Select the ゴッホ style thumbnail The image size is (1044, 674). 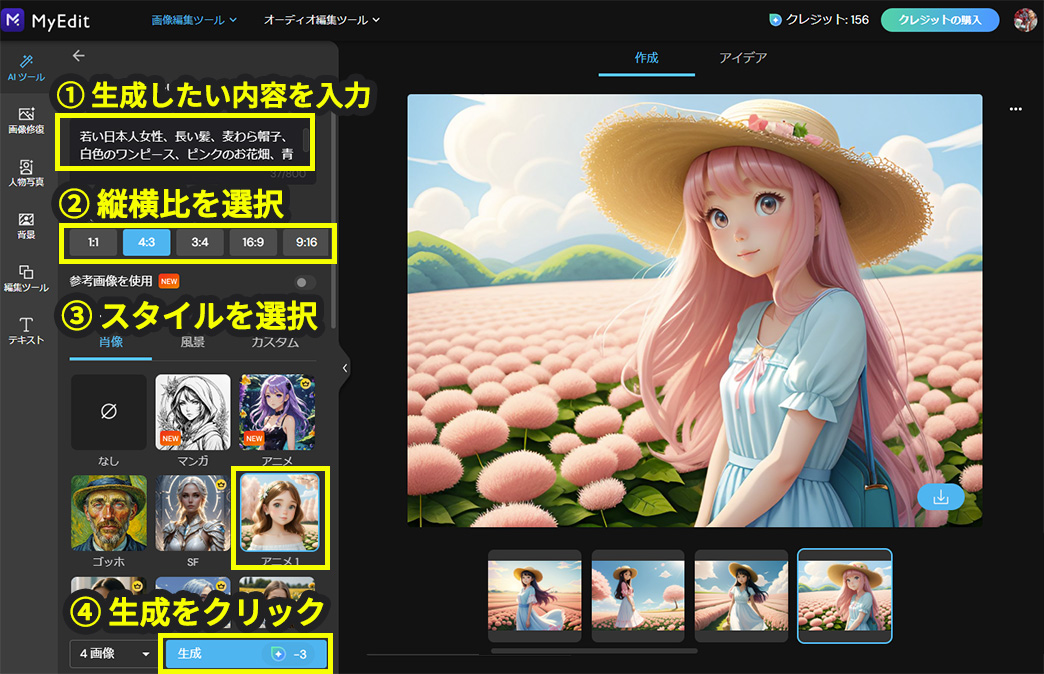tap(109, 513)
